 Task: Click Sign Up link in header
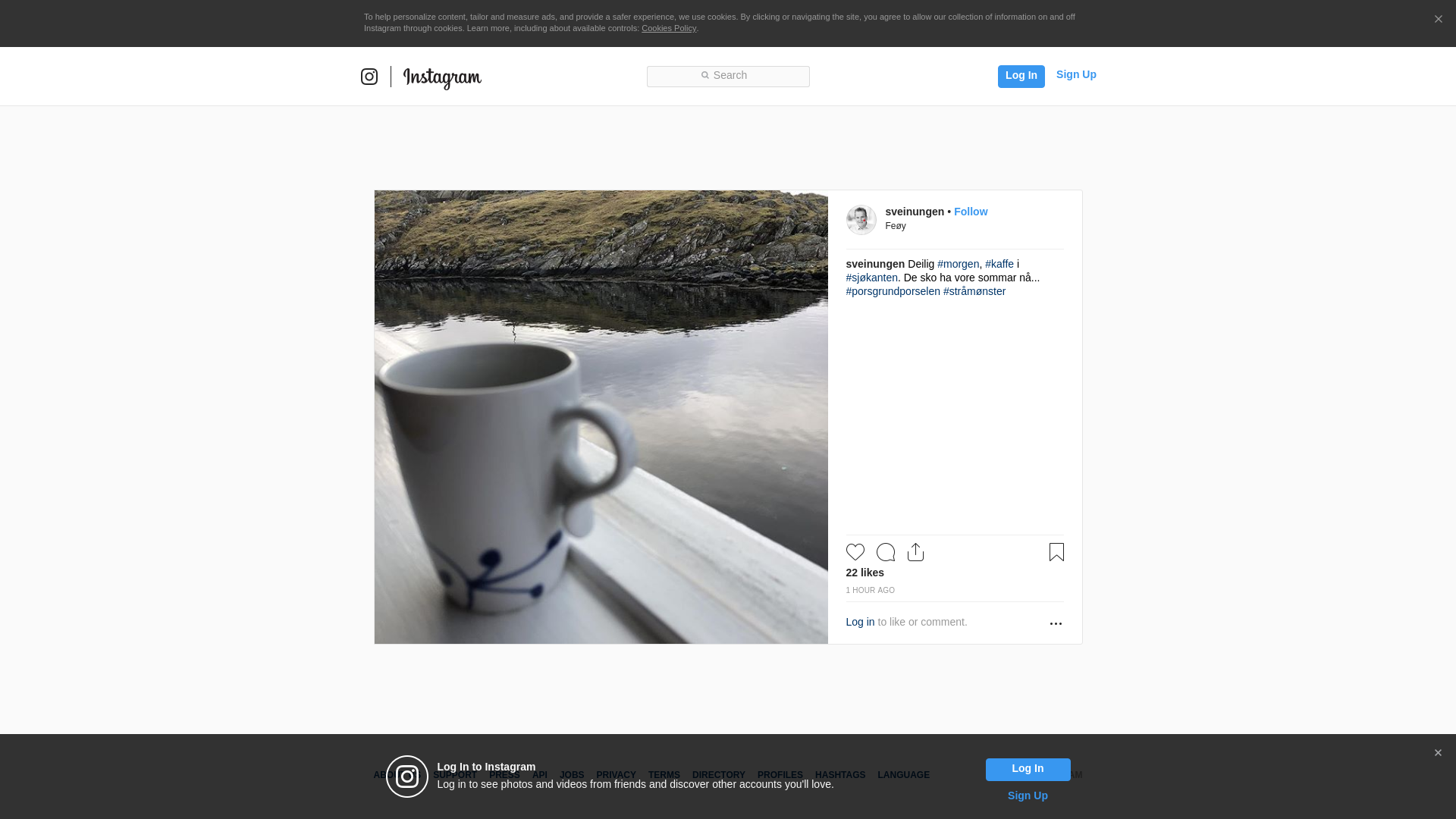point(1075,74)
